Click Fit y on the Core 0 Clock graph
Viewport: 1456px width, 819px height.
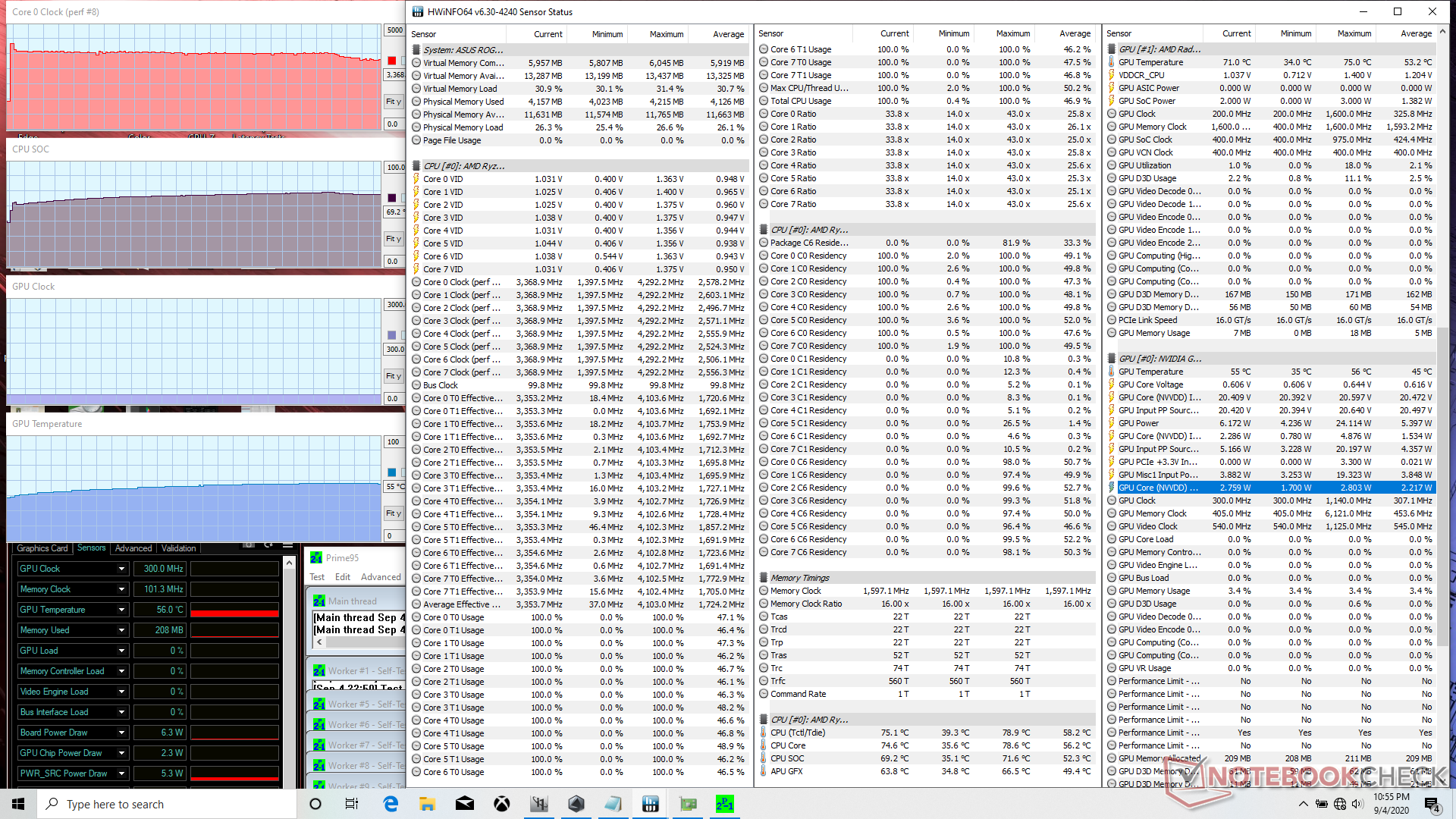pos(393,102)
